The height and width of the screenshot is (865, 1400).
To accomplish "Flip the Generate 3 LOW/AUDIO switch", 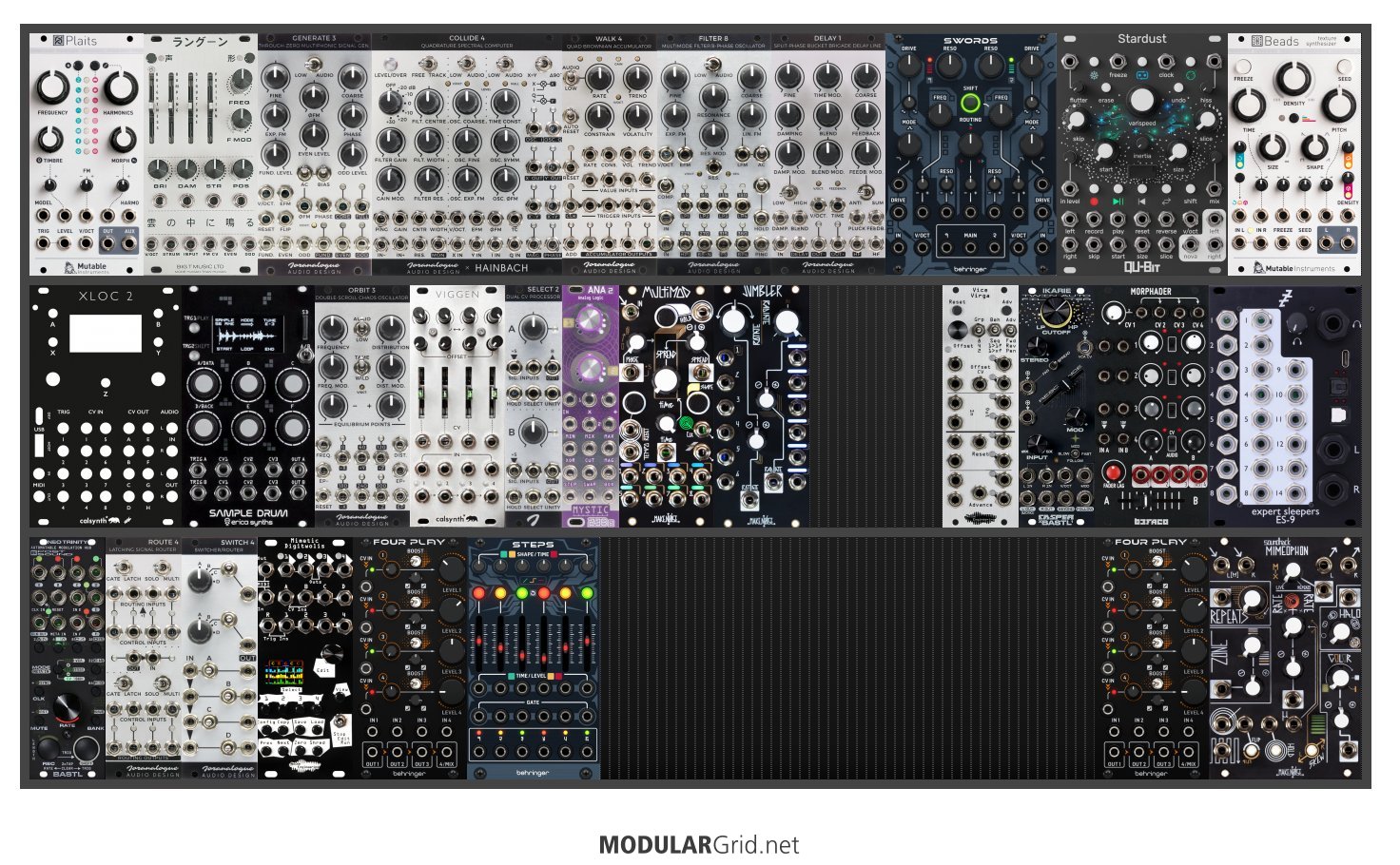I will tap(314, 64).
